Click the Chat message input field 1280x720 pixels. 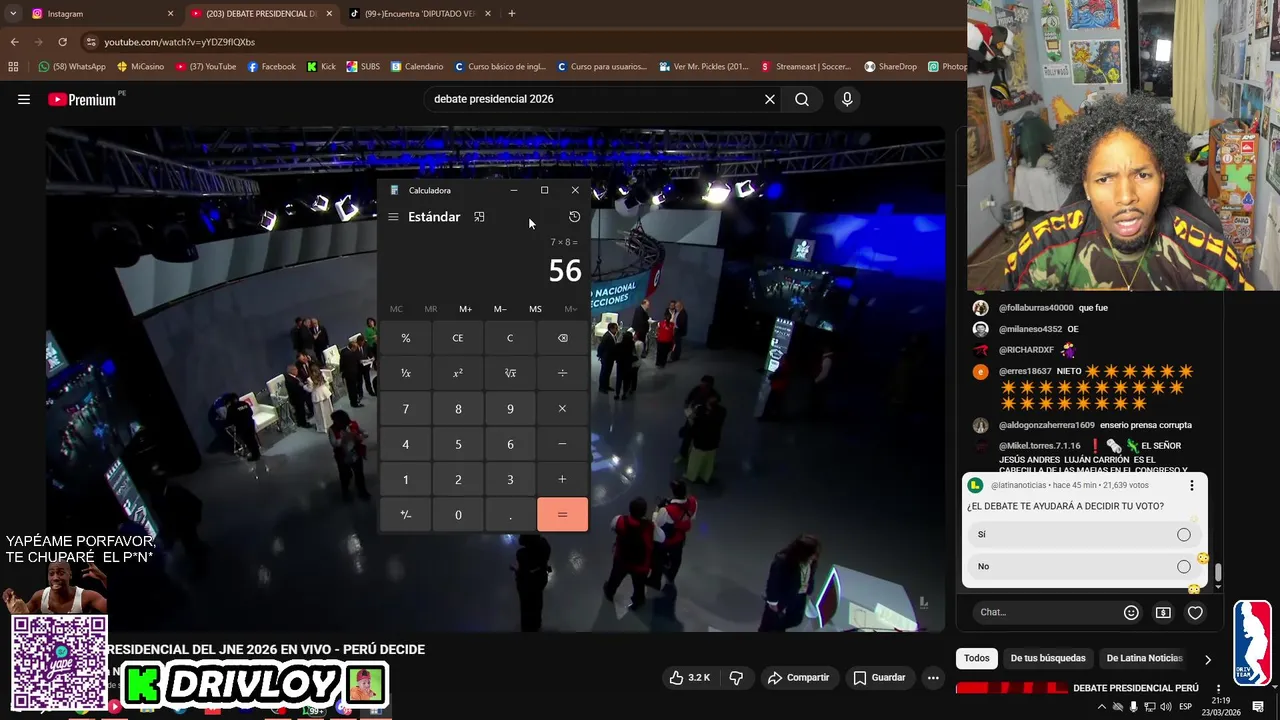(x=1044, y=612)
